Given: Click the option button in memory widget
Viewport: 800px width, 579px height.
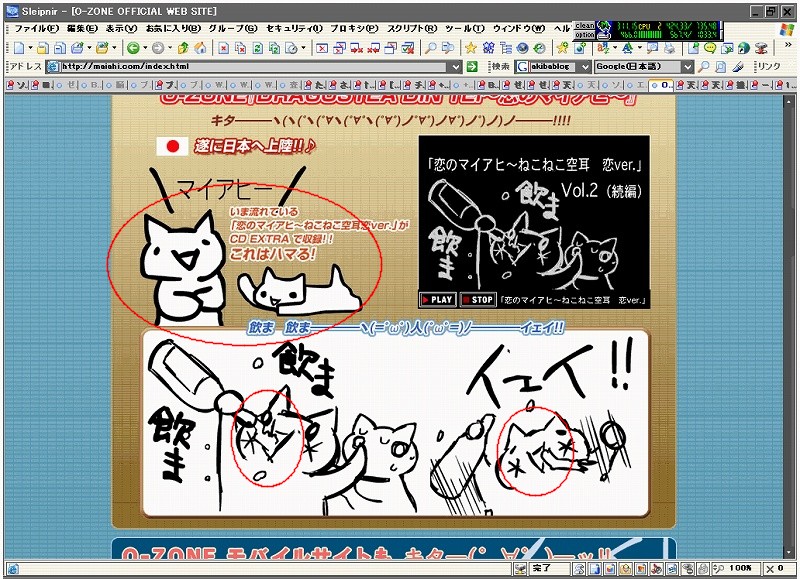Looking at the screenshot, I should pos(585,35).
